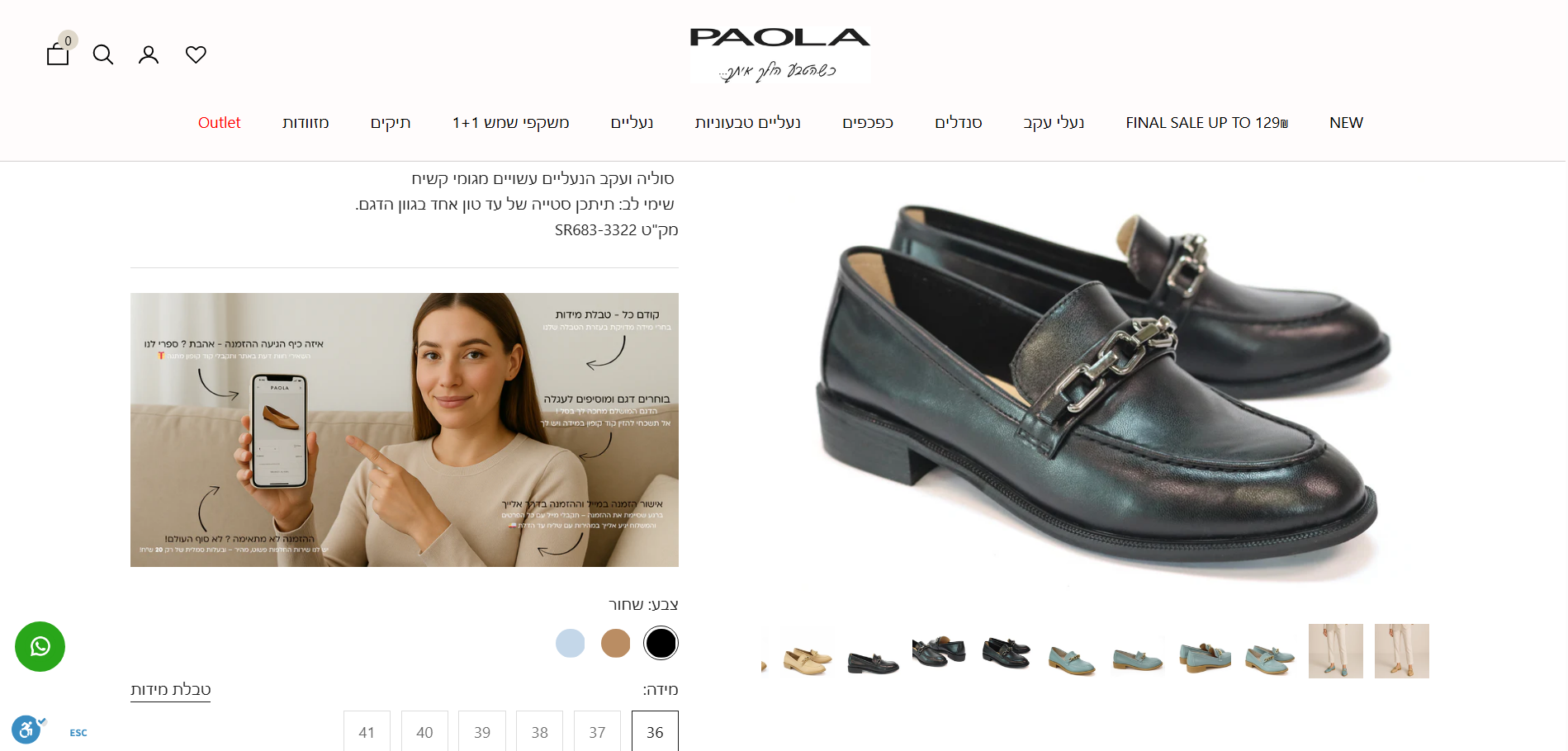Open the טבלת מידות size chart link
The height and width of the screenshot is (751, 1568).
coord(171,690)
